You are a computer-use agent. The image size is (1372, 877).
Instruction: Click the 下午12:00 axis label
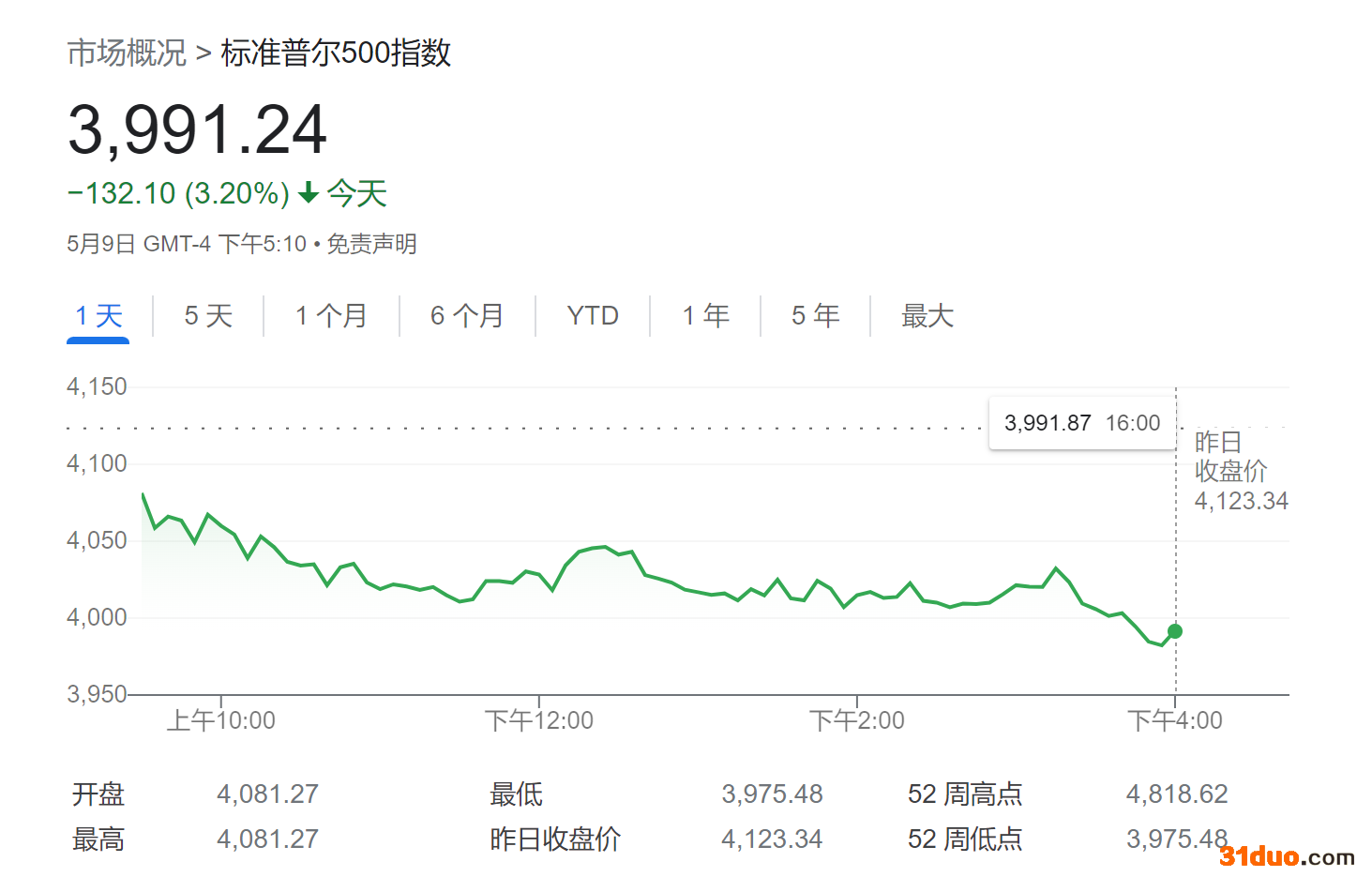(x=539, y=720)
